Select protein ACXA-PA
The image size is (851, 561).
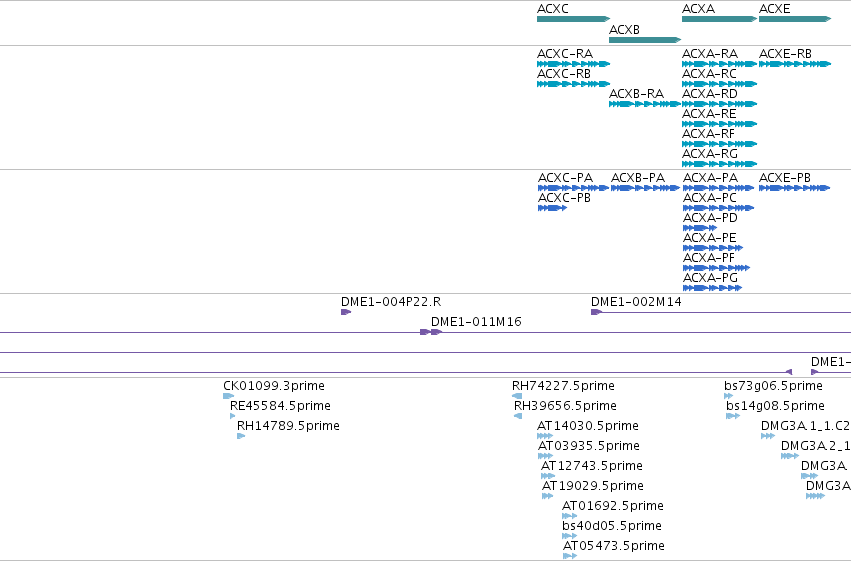[719, 188]
